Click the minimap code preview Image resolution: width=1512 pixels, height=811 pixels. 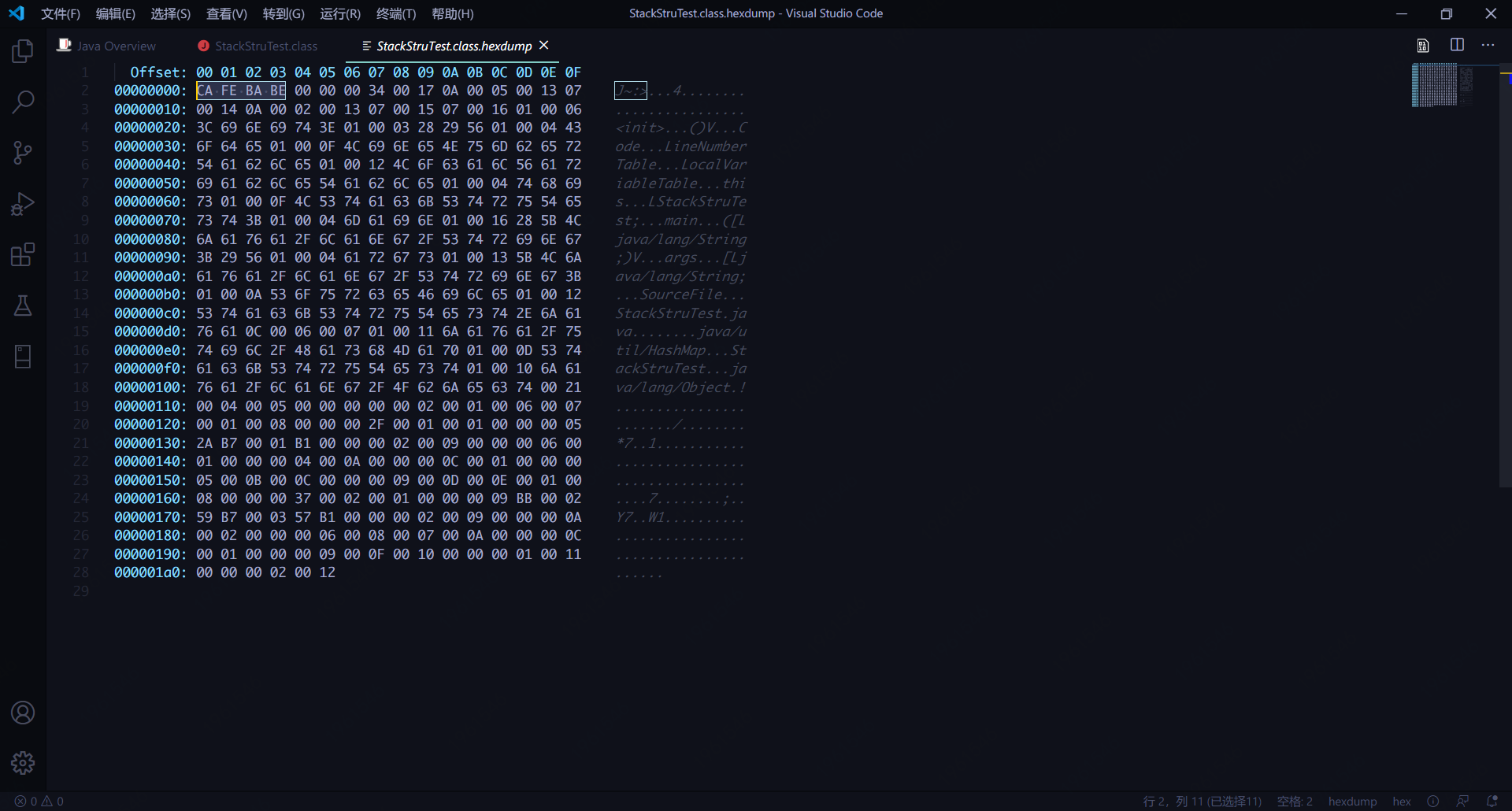click(1442, 85)
